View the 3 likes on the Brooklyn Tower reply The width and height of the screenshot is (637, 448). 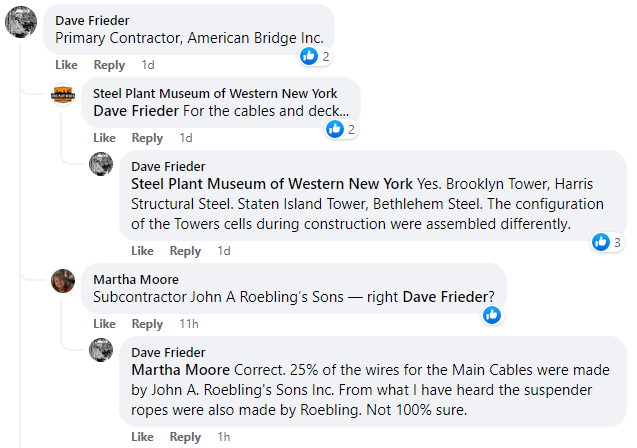(607, 242)
